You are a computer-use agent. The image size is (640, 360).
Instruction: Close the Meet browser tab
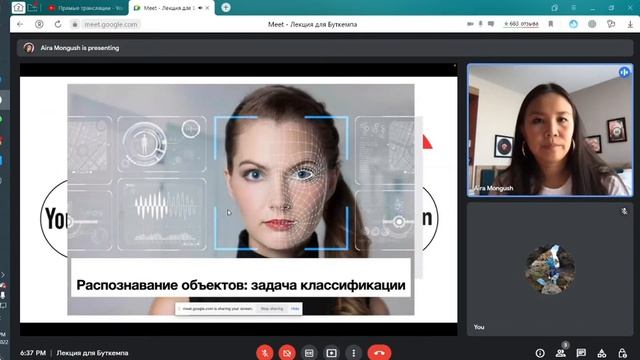click(x=207, y=8)
